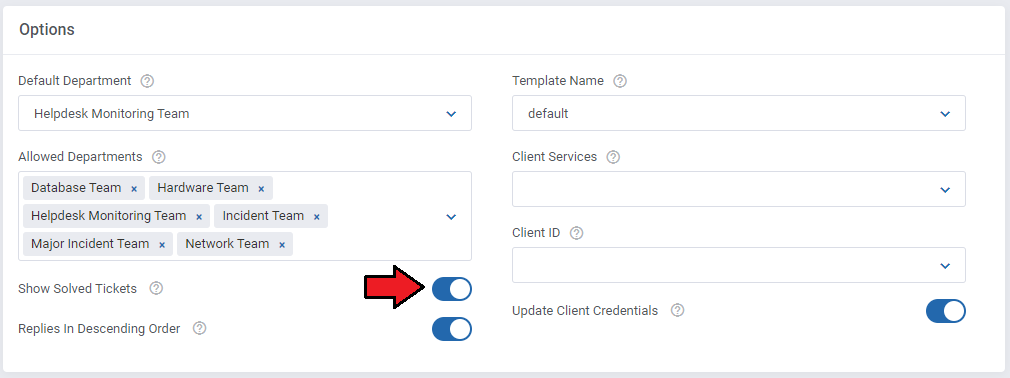Show help for Replies In Descending Order
The image size is (1010, 378).
[x=200, y=328]
